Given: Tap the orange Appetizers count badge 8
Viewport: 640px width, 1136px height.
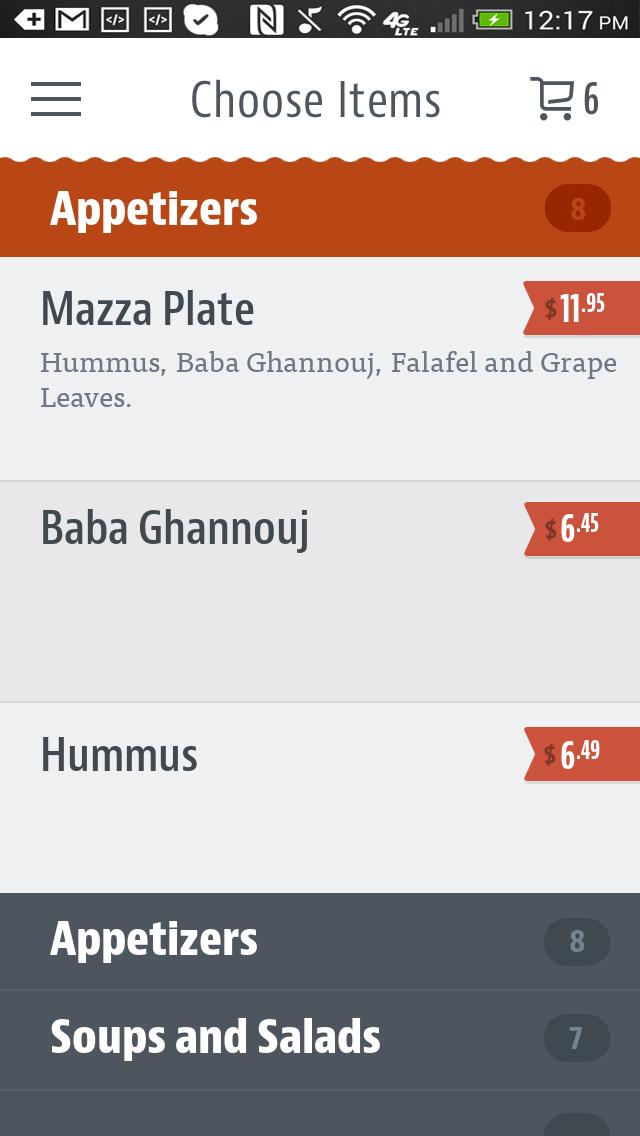Looking at the screenshot, I should tap(577, 209).
